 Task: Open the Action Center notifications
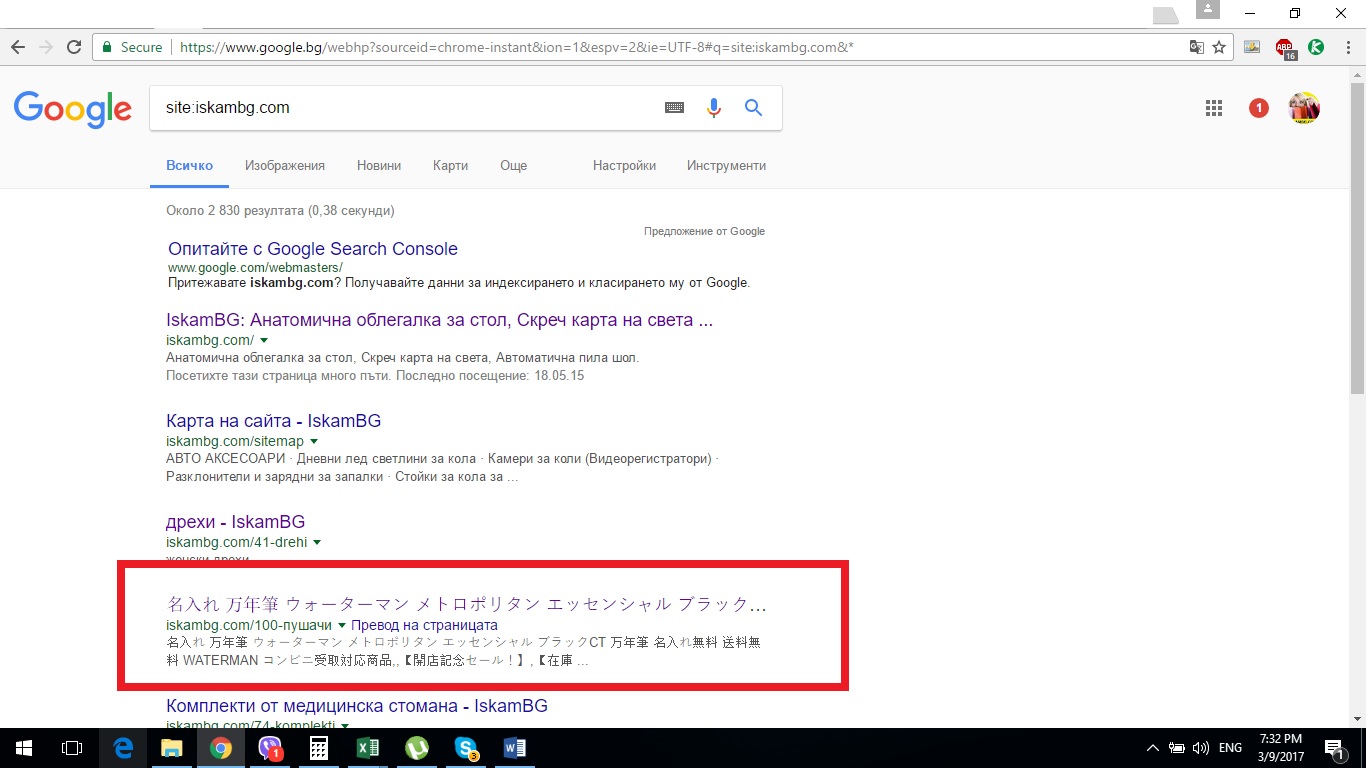point(1334,748)
